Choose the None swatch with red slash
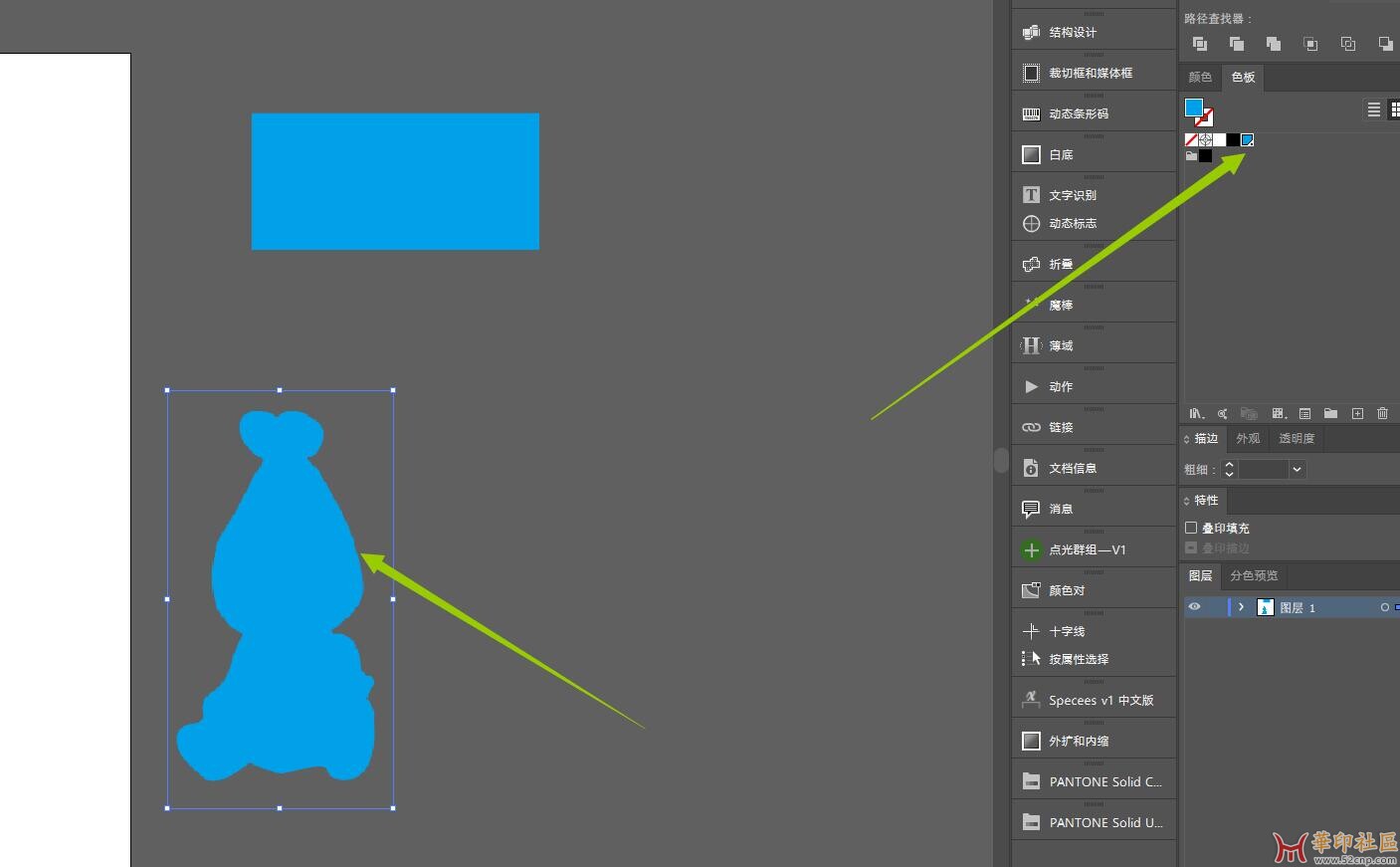Screen dimensions: 1400x867 (x=1191, y=140)
